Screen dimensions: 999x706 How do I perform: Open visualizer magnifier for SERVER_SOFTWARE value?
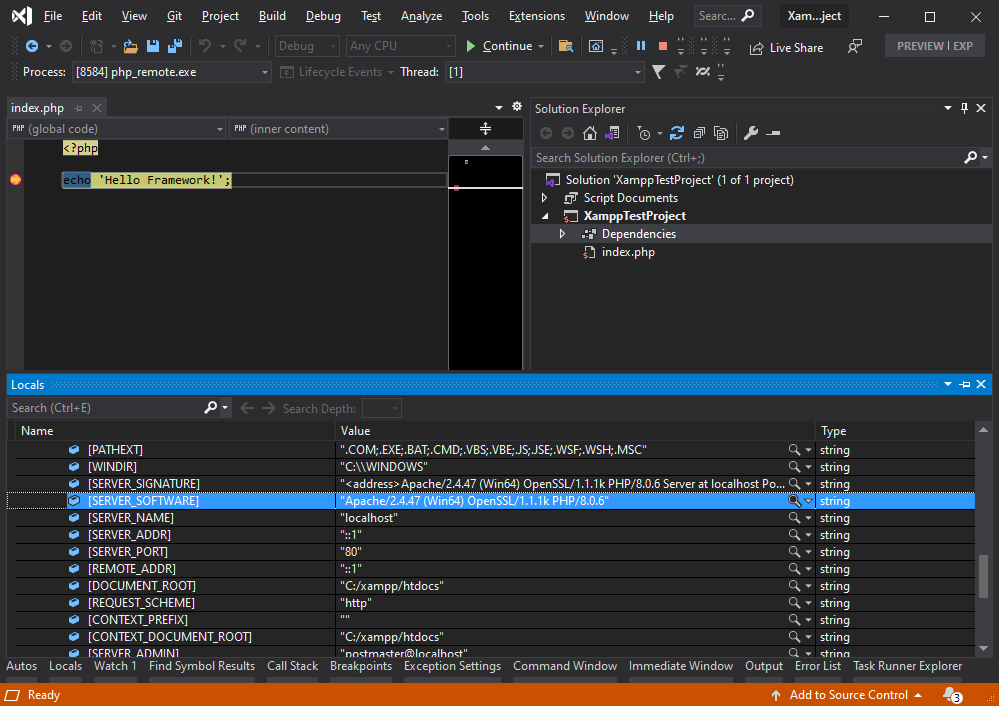[x=794, y=501]
